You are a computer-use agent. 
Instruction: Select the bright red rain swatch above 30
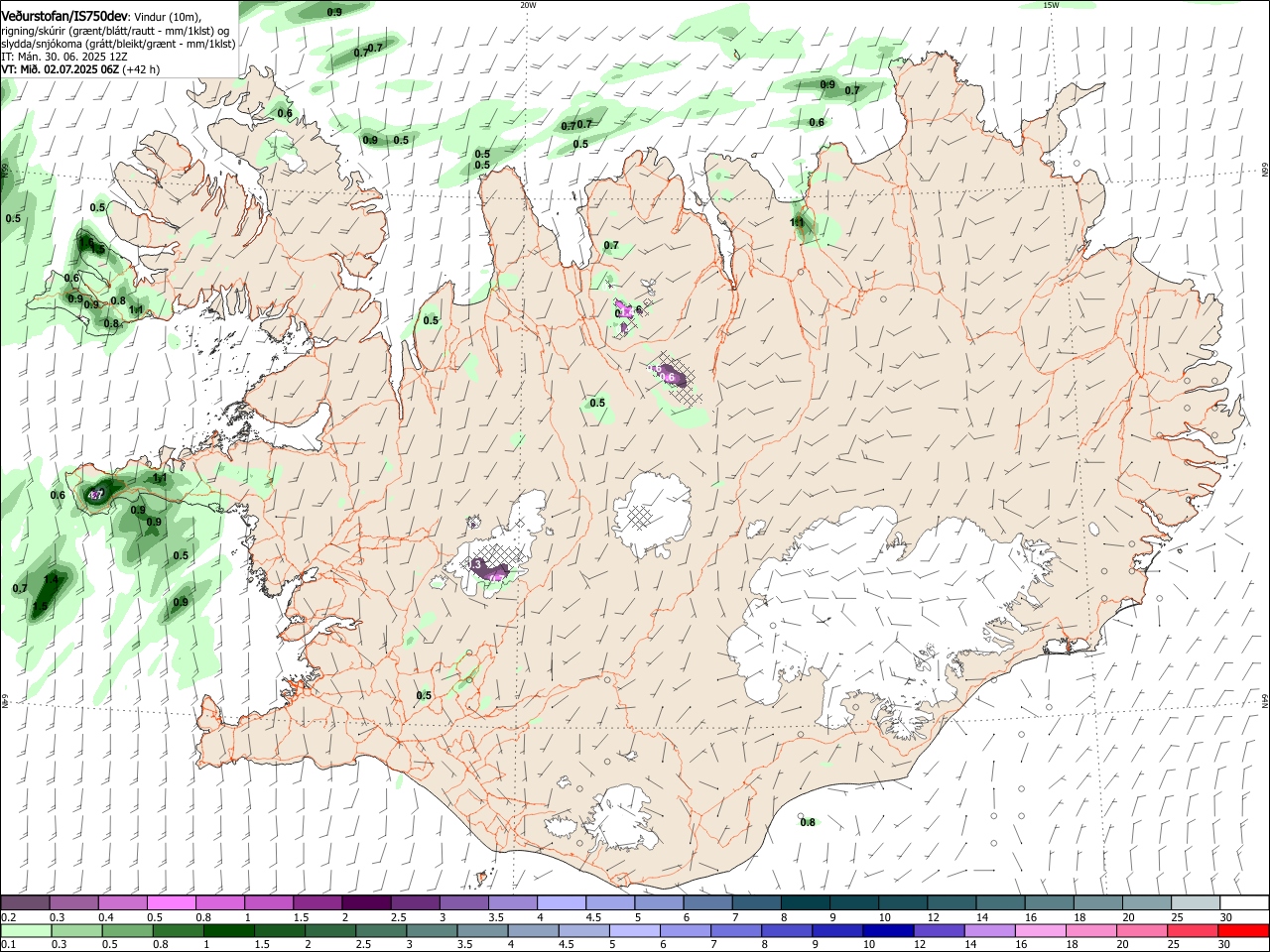coord(1242,931)
